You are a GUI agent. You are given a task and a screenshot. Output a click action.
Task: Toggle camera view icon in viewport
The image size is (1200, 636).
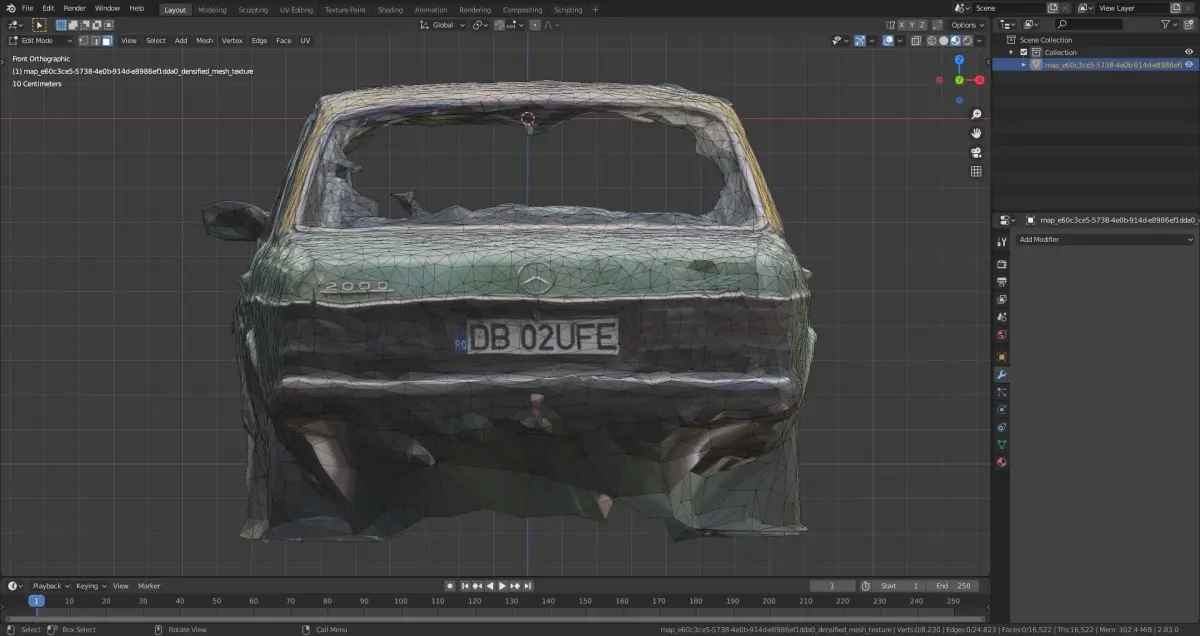pyautogui.click(x=976, y=152)
